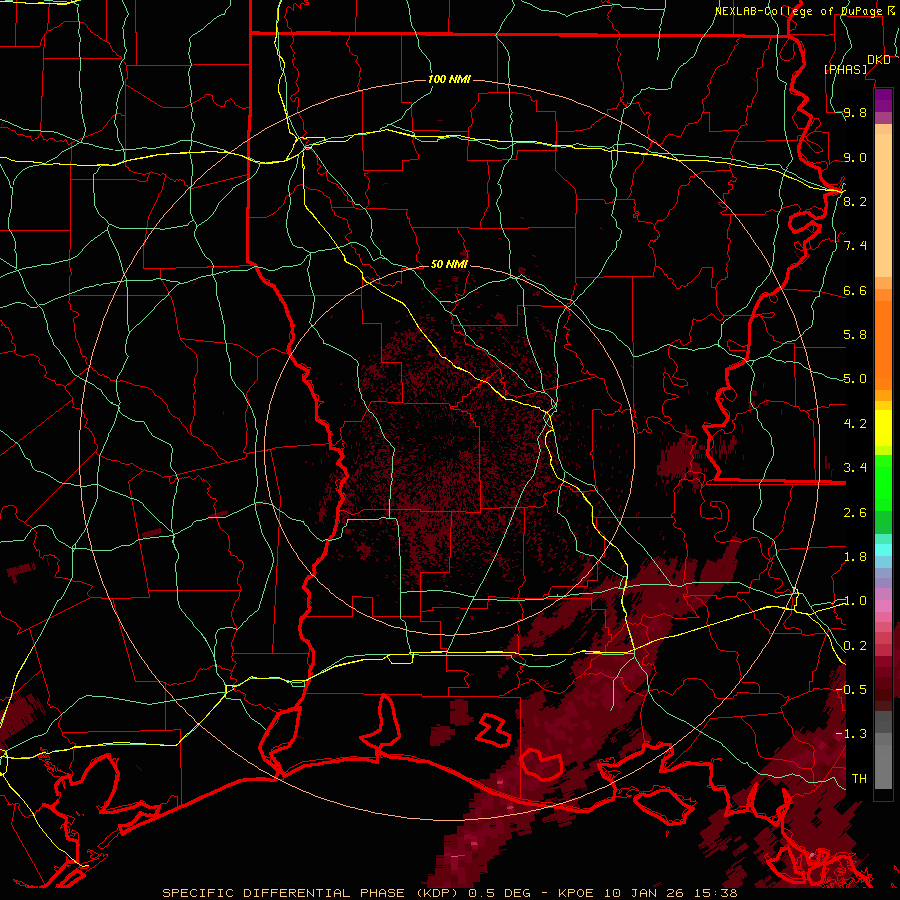Screen dimensions: 900x900
Task: Click the 2.6 scale value
Action: [855, 513]
